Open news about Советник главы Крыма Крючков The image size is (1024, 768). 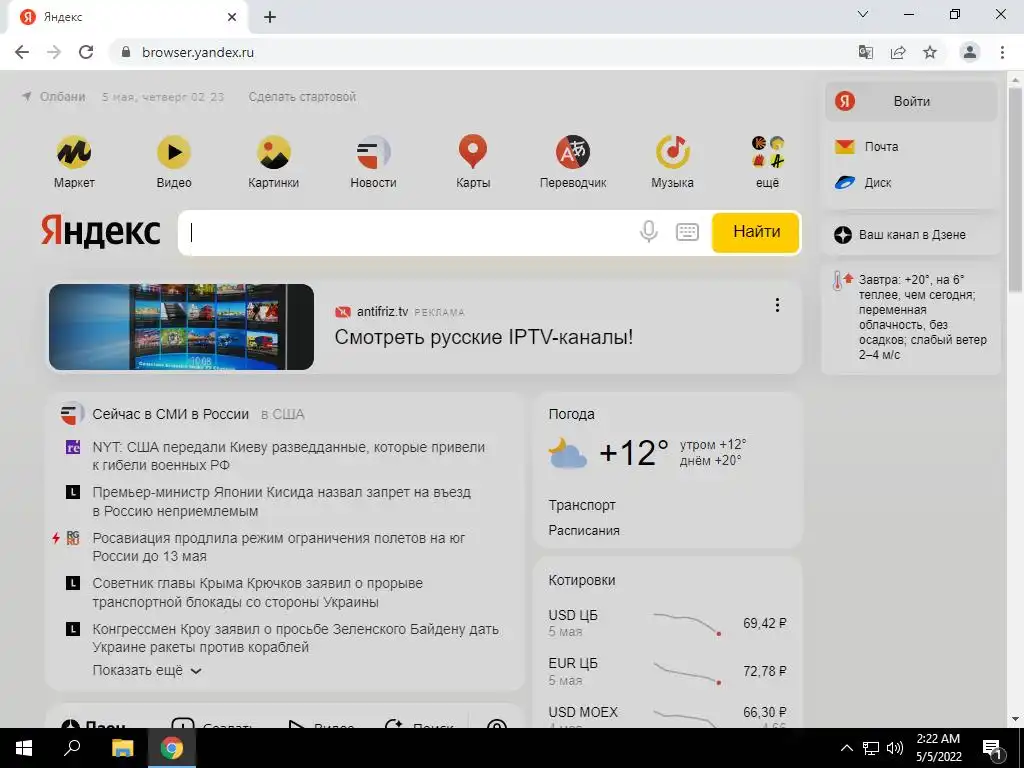[x=257, y=592]
